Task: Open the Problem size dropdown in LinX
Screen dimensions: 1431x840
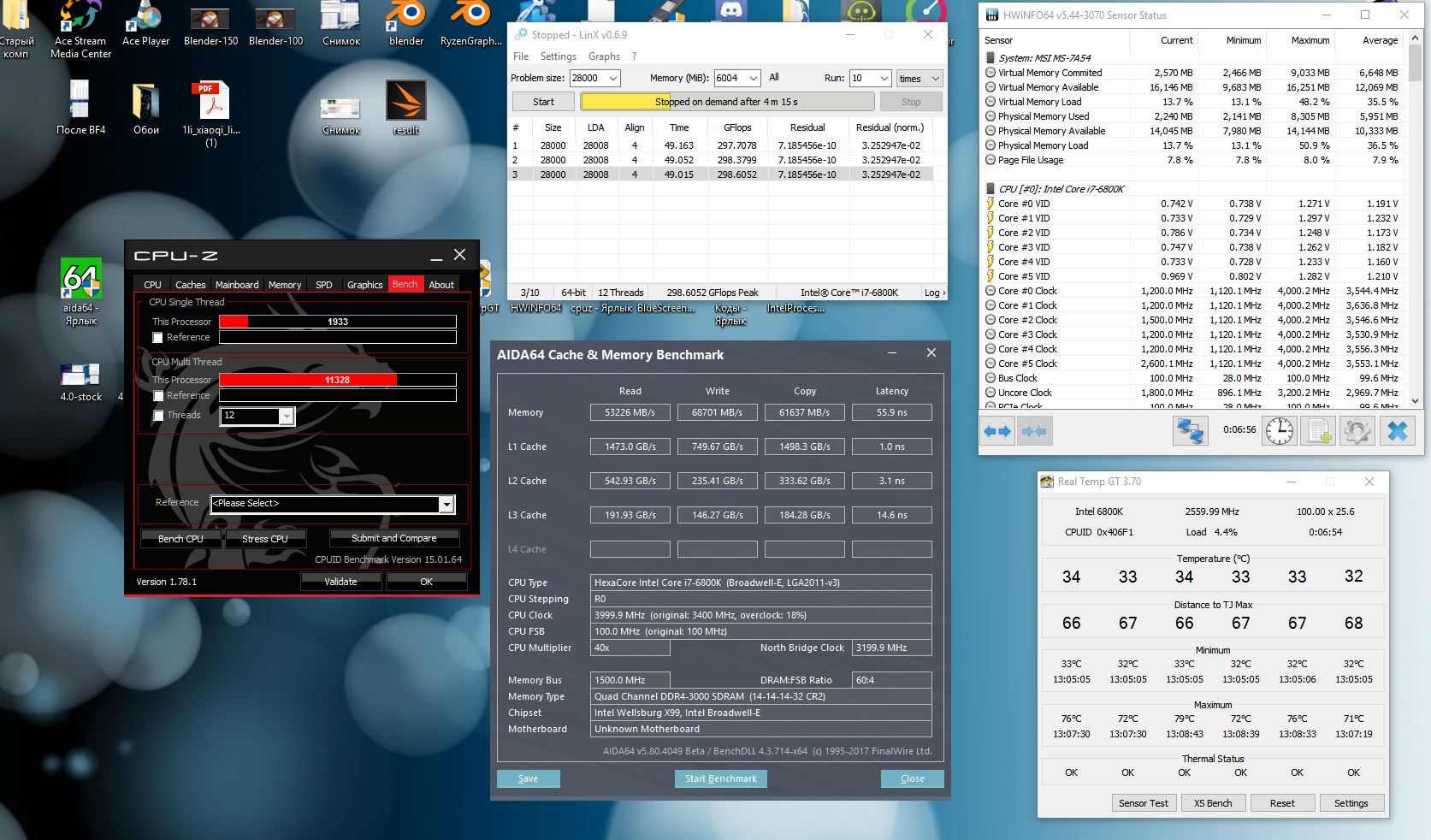Action: (x=613, y=78)
